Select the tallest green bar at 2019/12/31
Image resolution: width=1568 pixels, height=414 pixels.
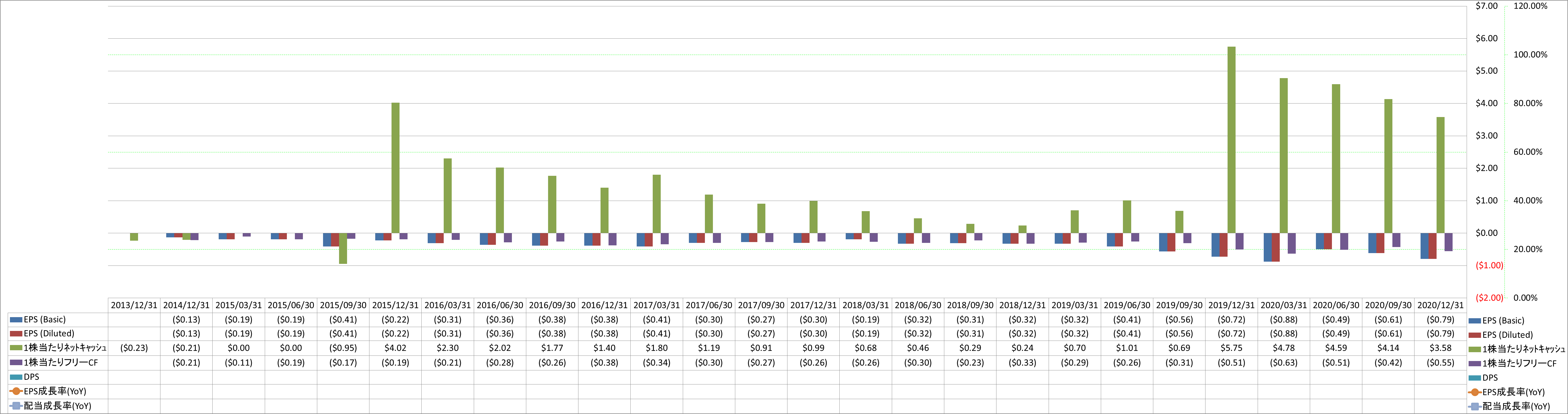click(1231, 140)
